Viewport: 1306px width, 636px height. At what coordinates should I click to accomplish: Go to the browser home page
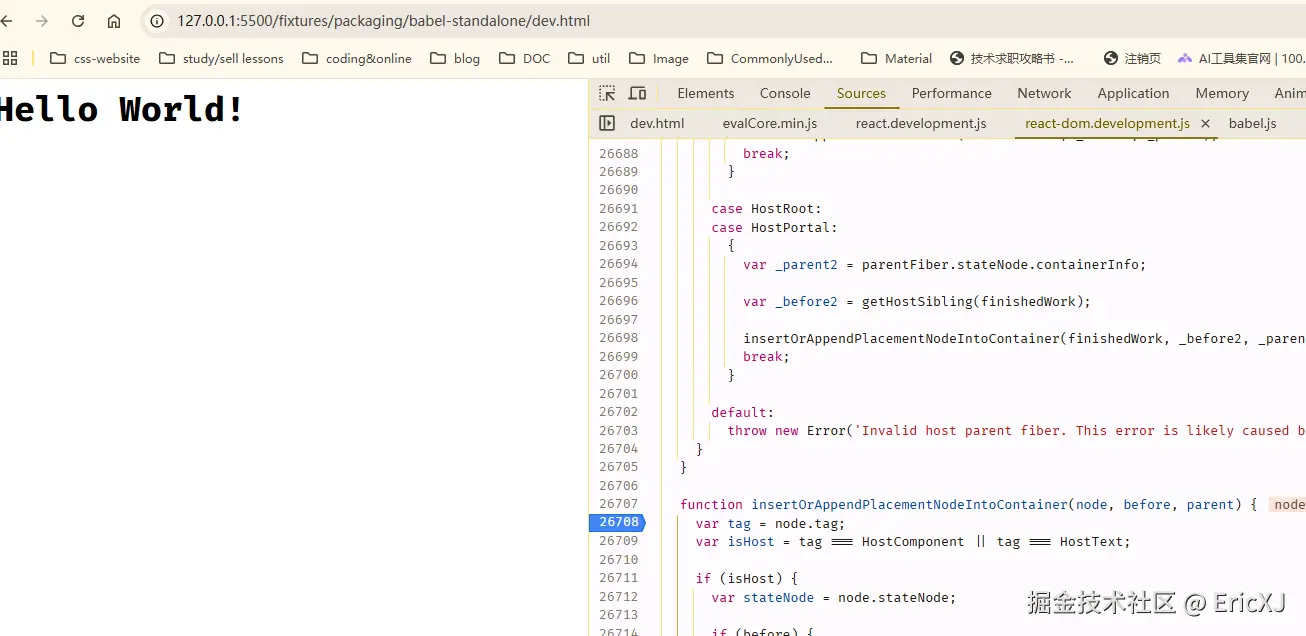[114, 21]
